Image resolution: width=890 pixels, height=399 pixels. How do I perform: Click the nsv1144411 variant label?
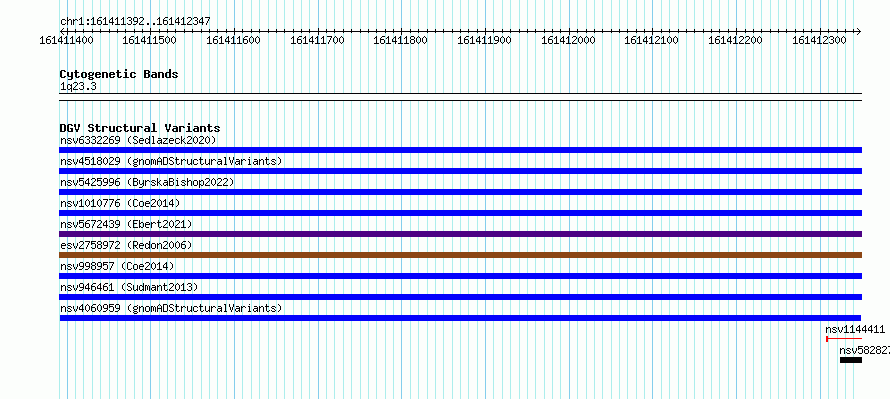tap(855, 329)
